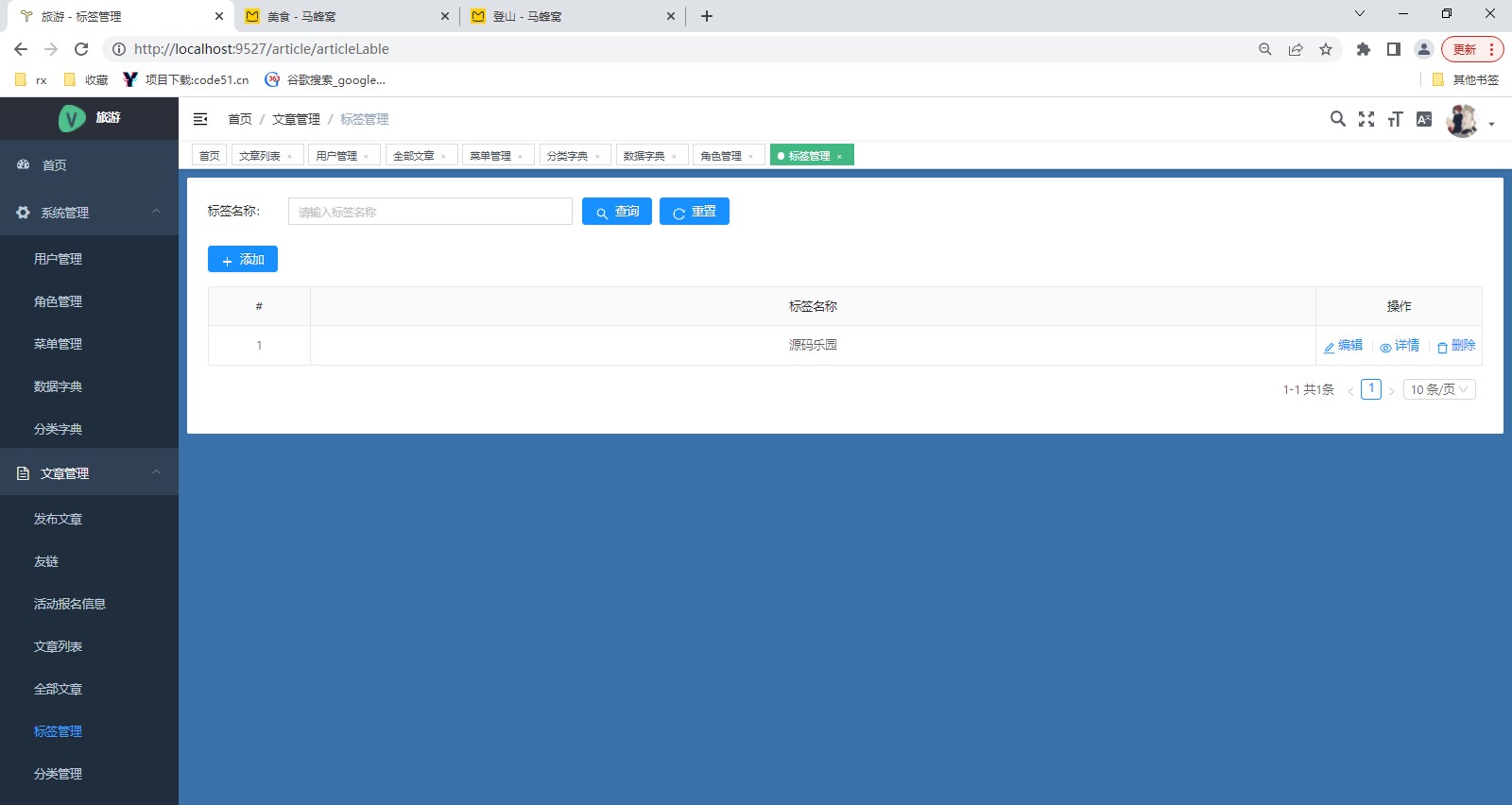1512x805 pixels.
Task: Switch to the 首页 view tab
Action: [209, 156]
